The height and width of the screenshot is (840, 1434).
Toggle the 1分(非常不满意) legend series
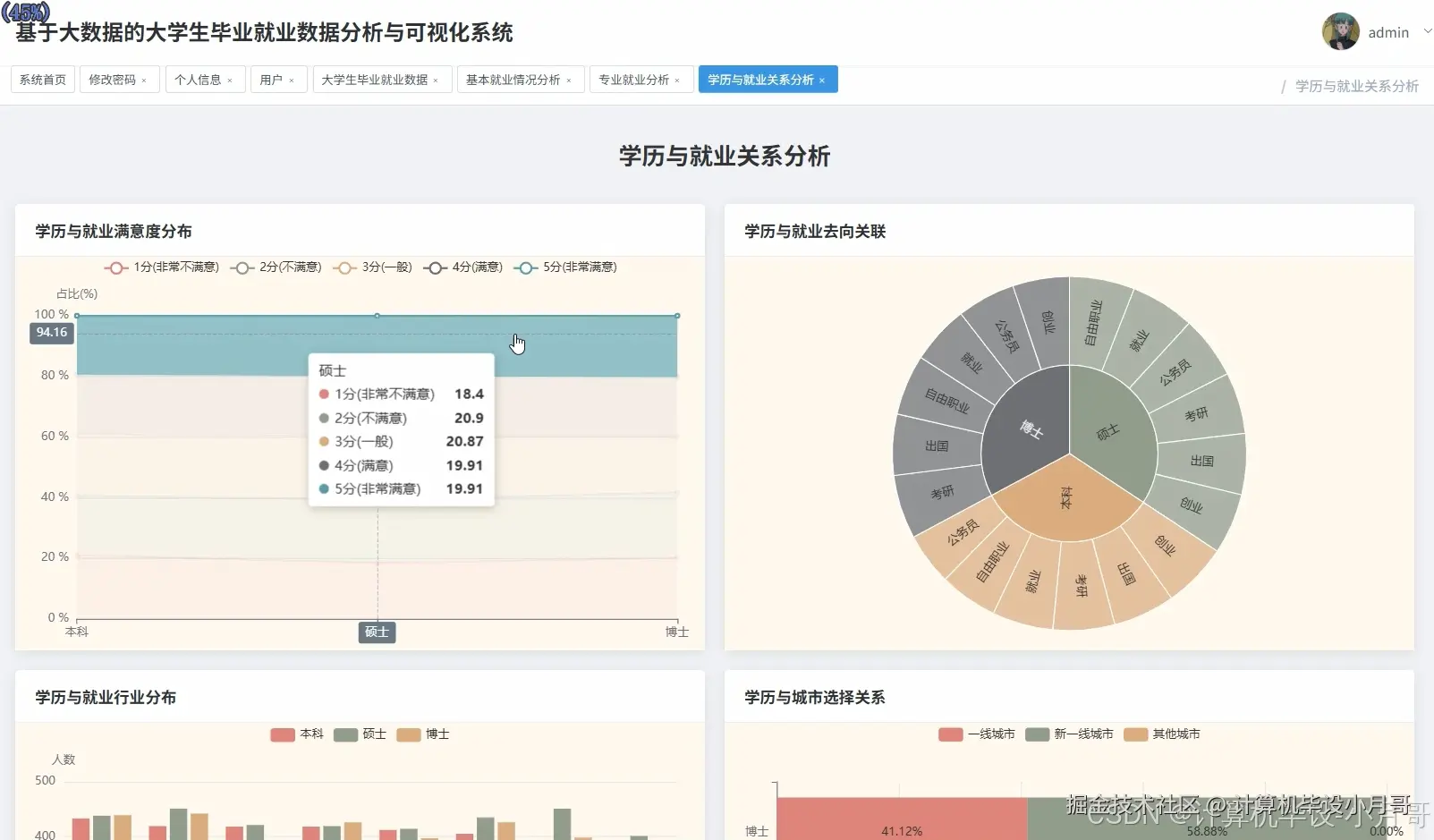[x=162, y=267]
